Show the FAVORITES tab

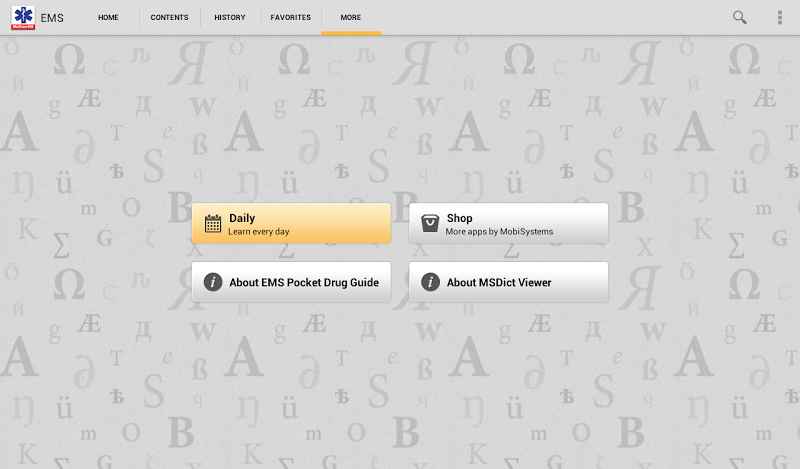click(290, 17)
